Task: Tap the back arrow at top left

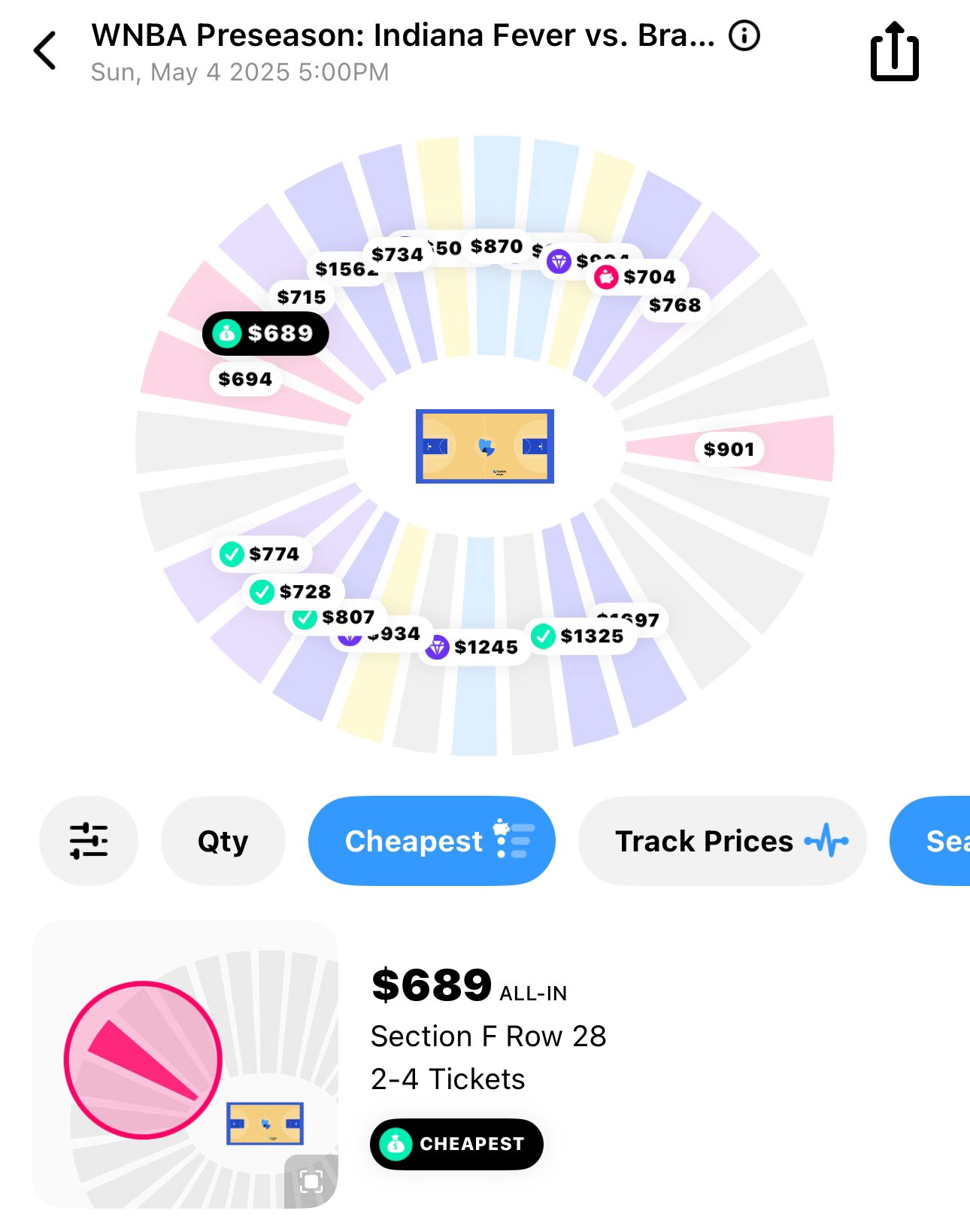Action: [x=45, y=50]
